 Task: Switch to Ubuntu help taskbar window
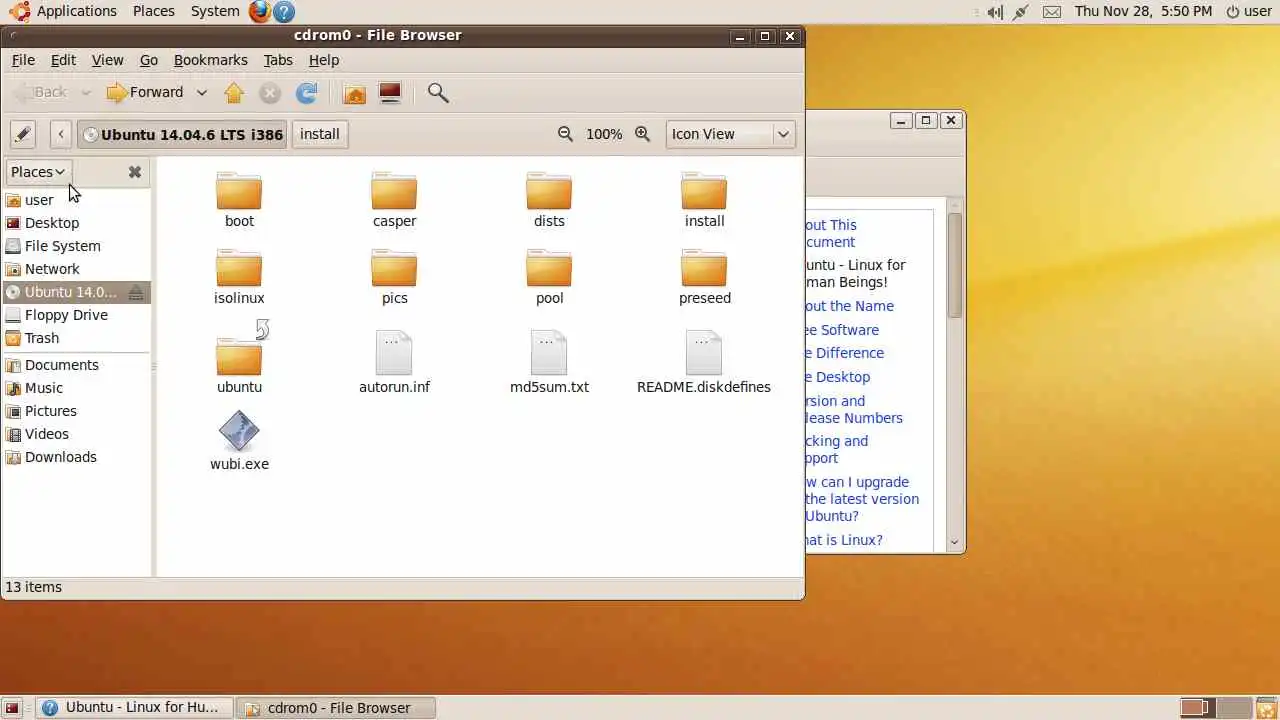click(135, 707)
